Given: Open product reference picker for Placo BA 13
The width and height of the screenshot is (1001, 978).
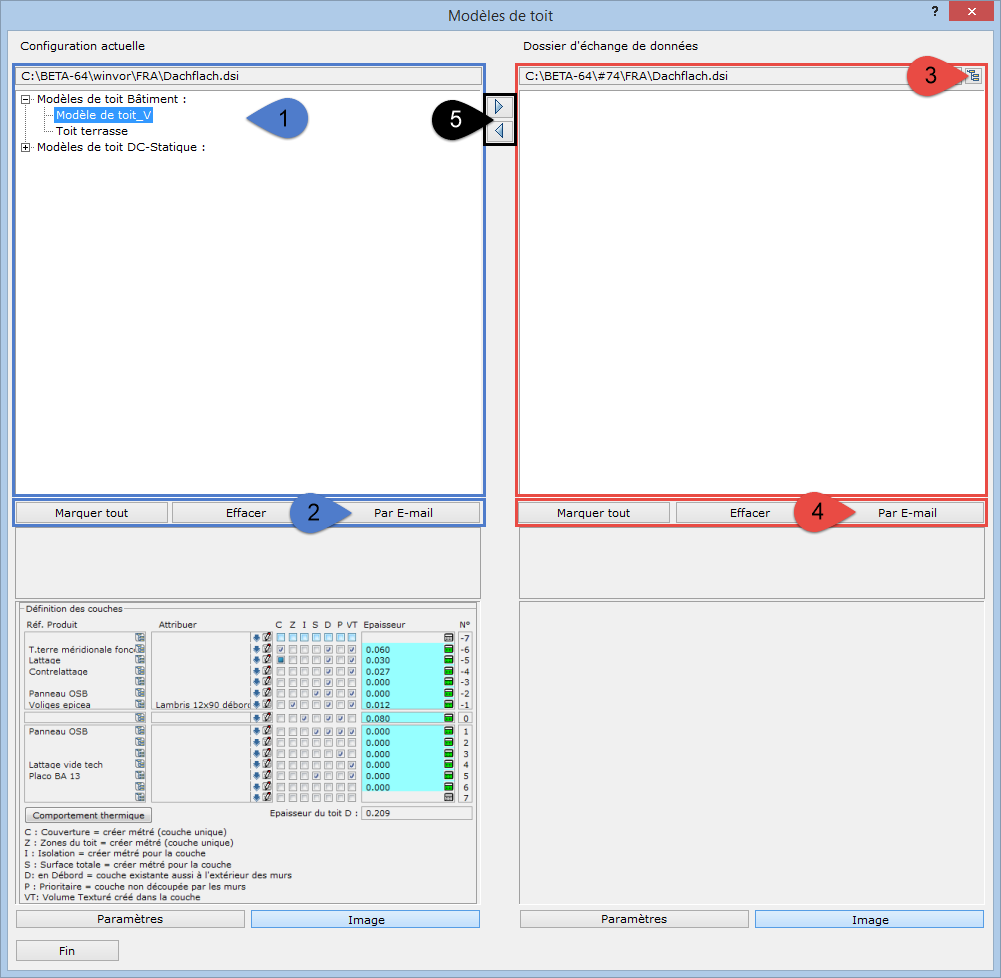Looking at the screenshot, I should (x=140, y=775).
